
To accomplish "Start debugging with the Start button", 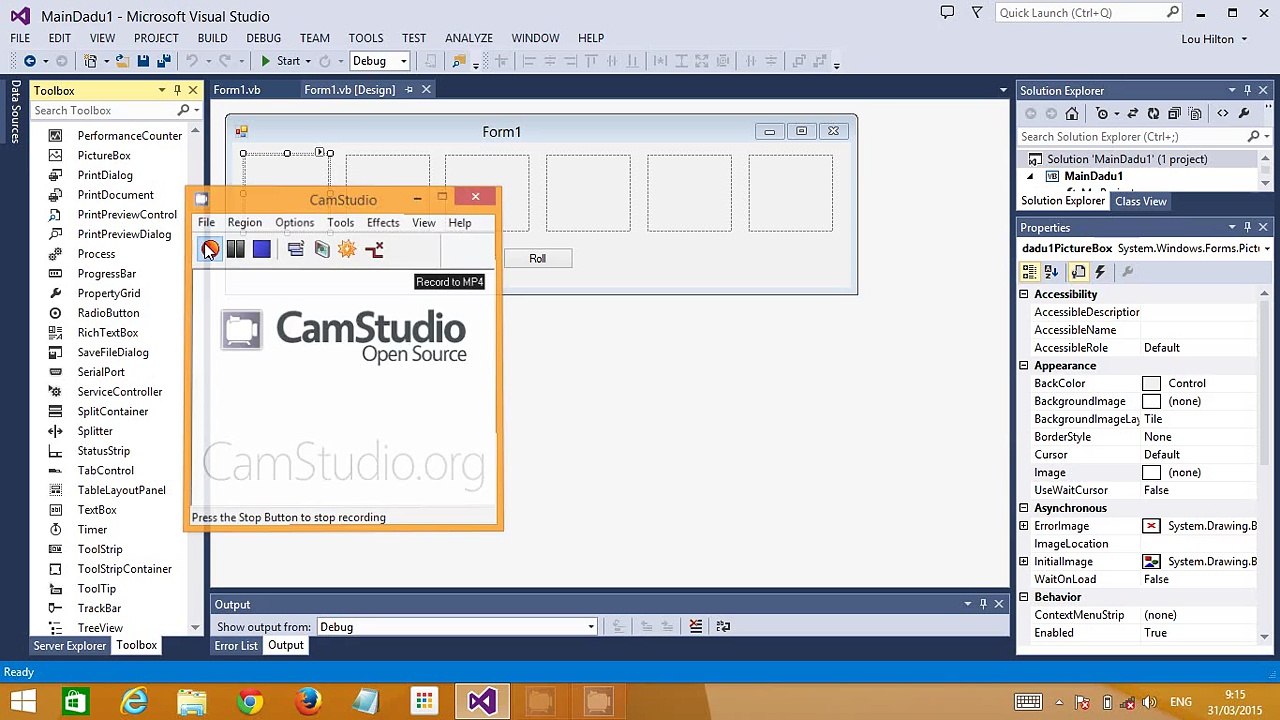I will click(x=280, y=61).
